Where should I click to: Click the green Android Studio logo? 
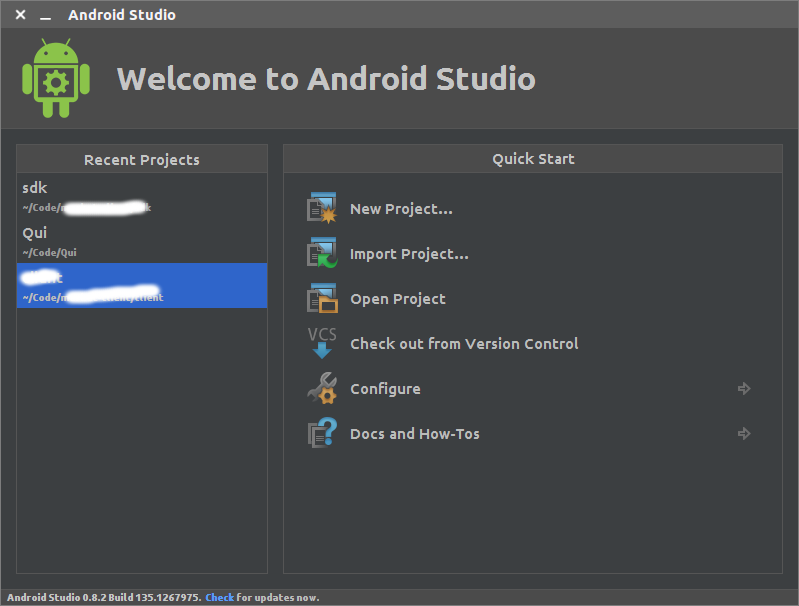pyautogui.click(x=56, y=79)
